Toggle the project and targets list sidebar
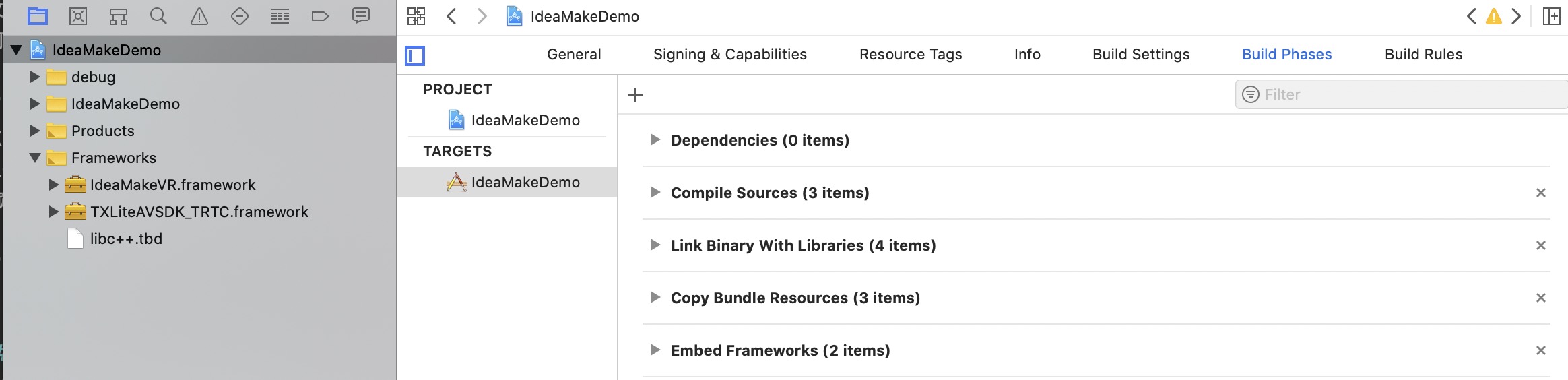Image resolution: width=1568 pixels, height=380 pixels. 415,55
